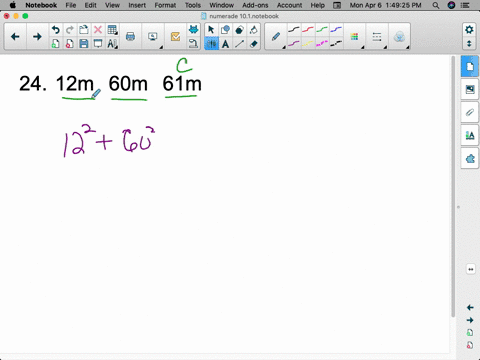The image size is (480, 360).
Task: Select the Shapes tool
Action: pos(225,30)
